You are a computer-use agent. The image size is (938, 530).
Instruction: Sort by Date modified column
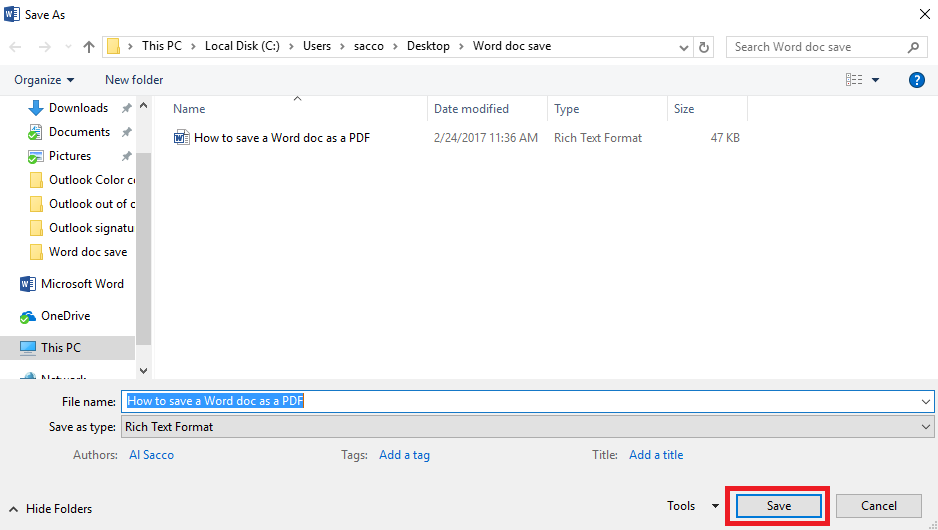(x=471, y=109)
